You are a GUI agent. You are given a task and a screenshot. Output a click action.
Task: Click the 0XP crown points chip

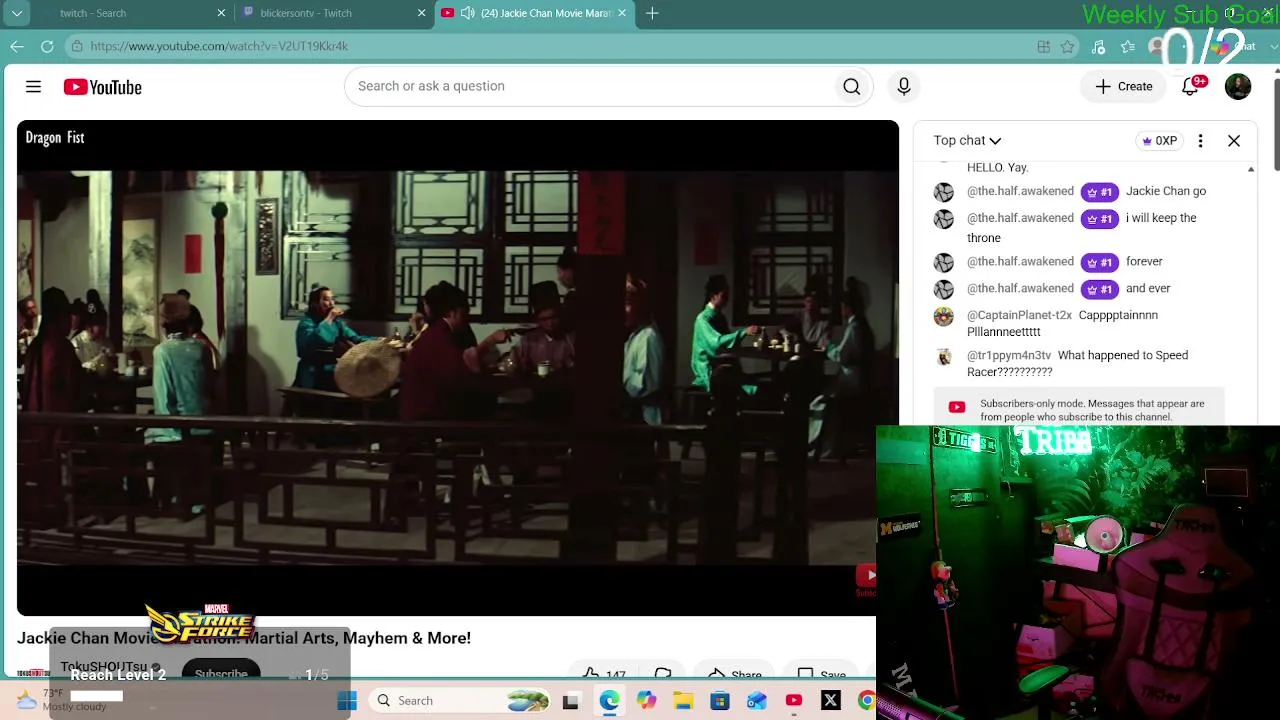(1160, 141)
